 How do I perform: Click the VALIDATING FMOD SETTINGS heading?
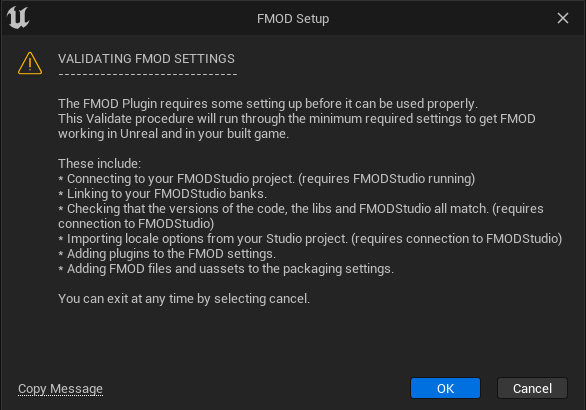click(x=146, y=59)
